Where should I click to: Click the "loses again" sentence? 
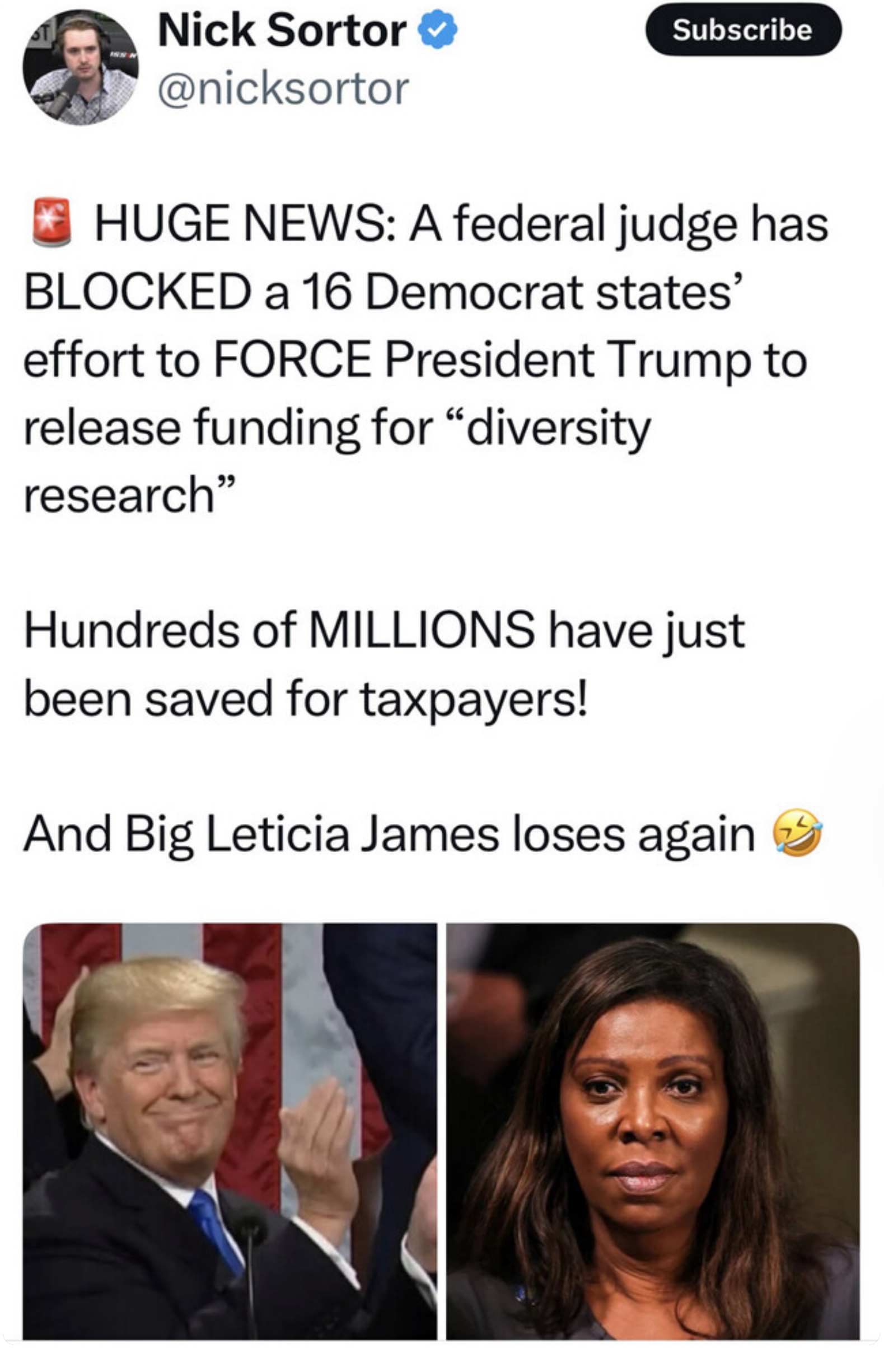coord(389,834)
